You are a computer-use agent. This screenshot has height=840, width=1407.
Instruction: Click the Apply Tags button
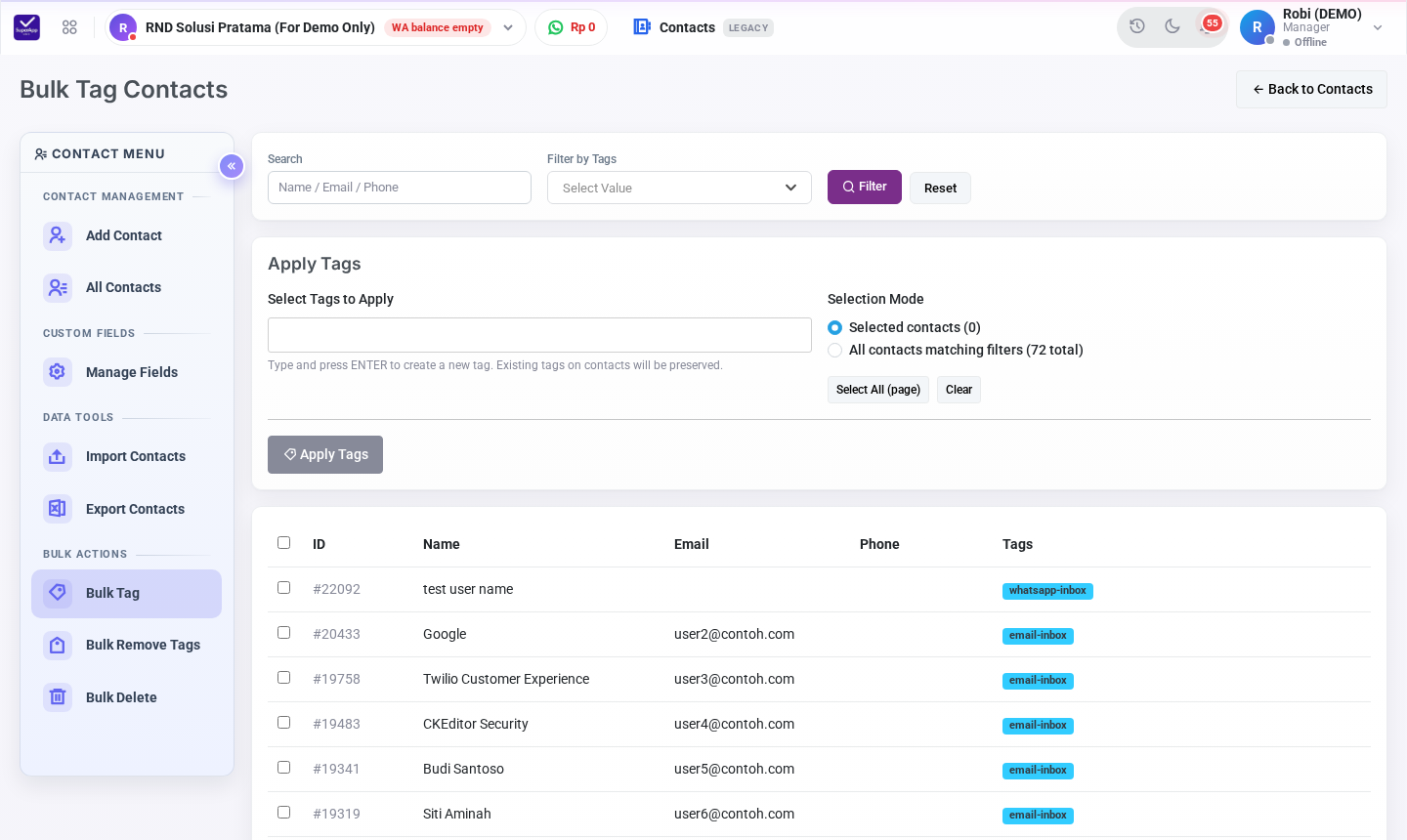[325, 454]
